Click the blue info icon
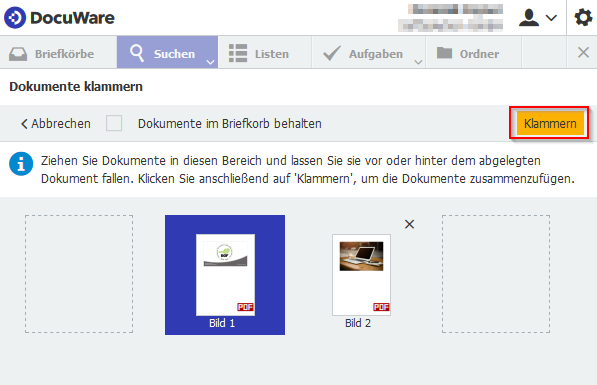 pyautogui.click(x=21, y=164)
